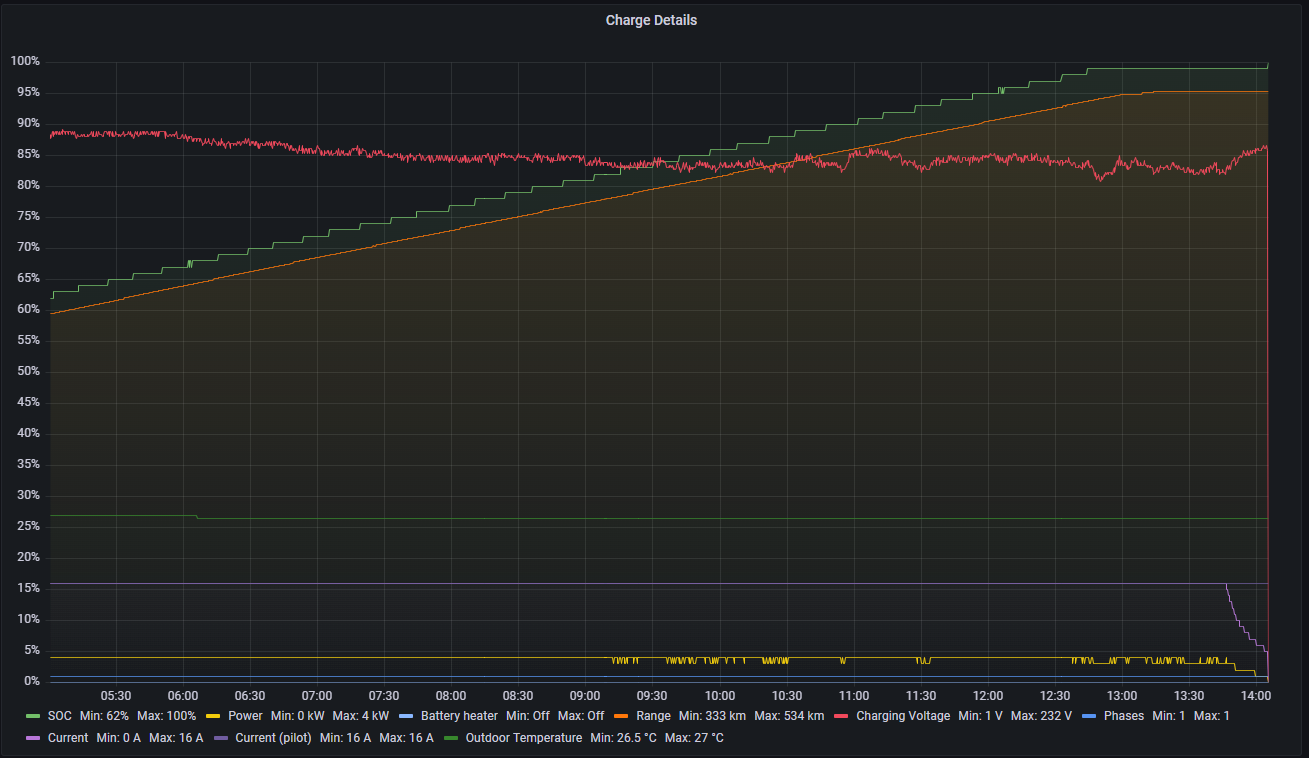Toggle the Phases series in legend
This screenshot has height=758, width=1309.
pos(1124,716)
